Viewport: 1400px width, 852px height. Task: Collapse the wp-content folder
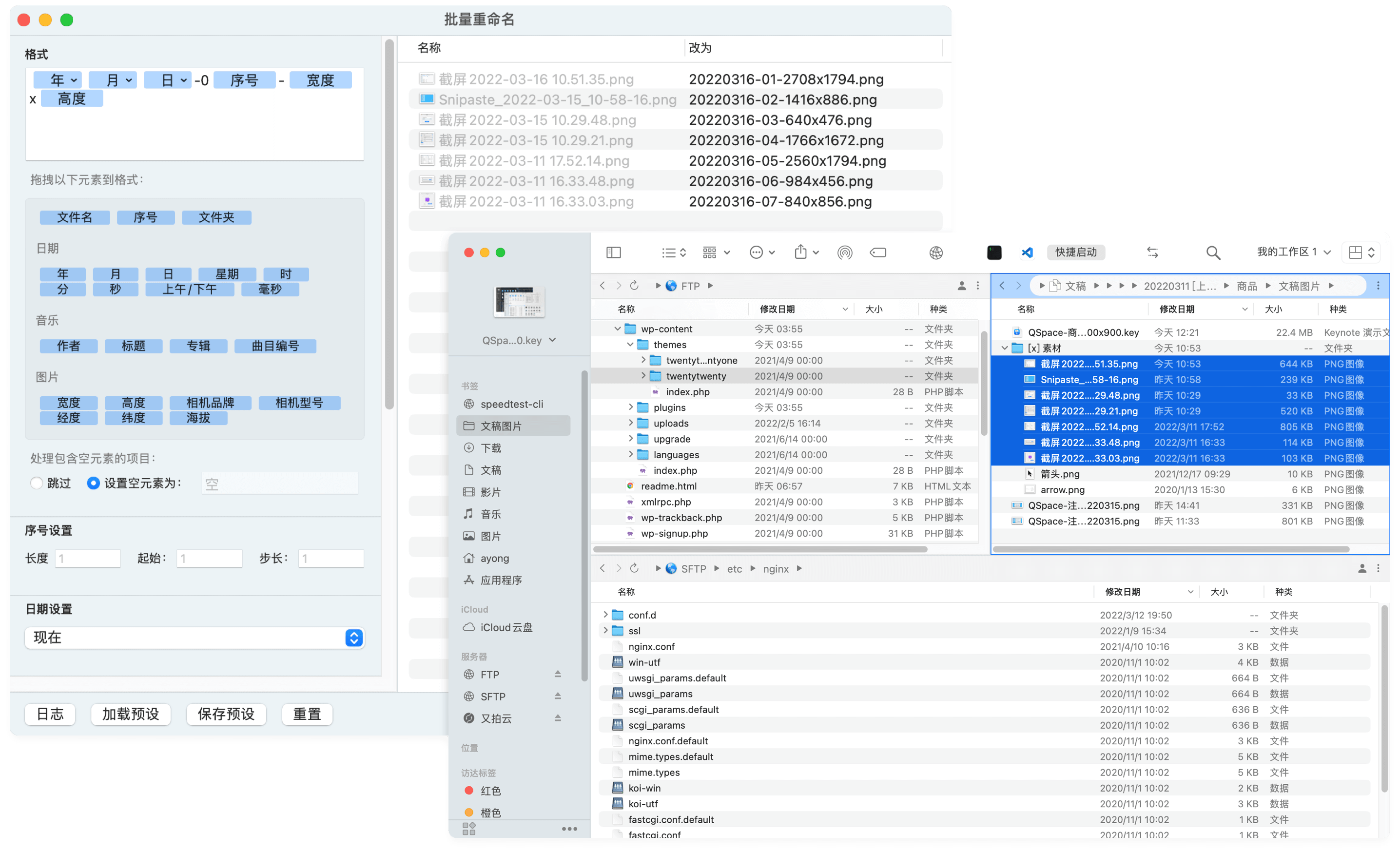[617, 329]
